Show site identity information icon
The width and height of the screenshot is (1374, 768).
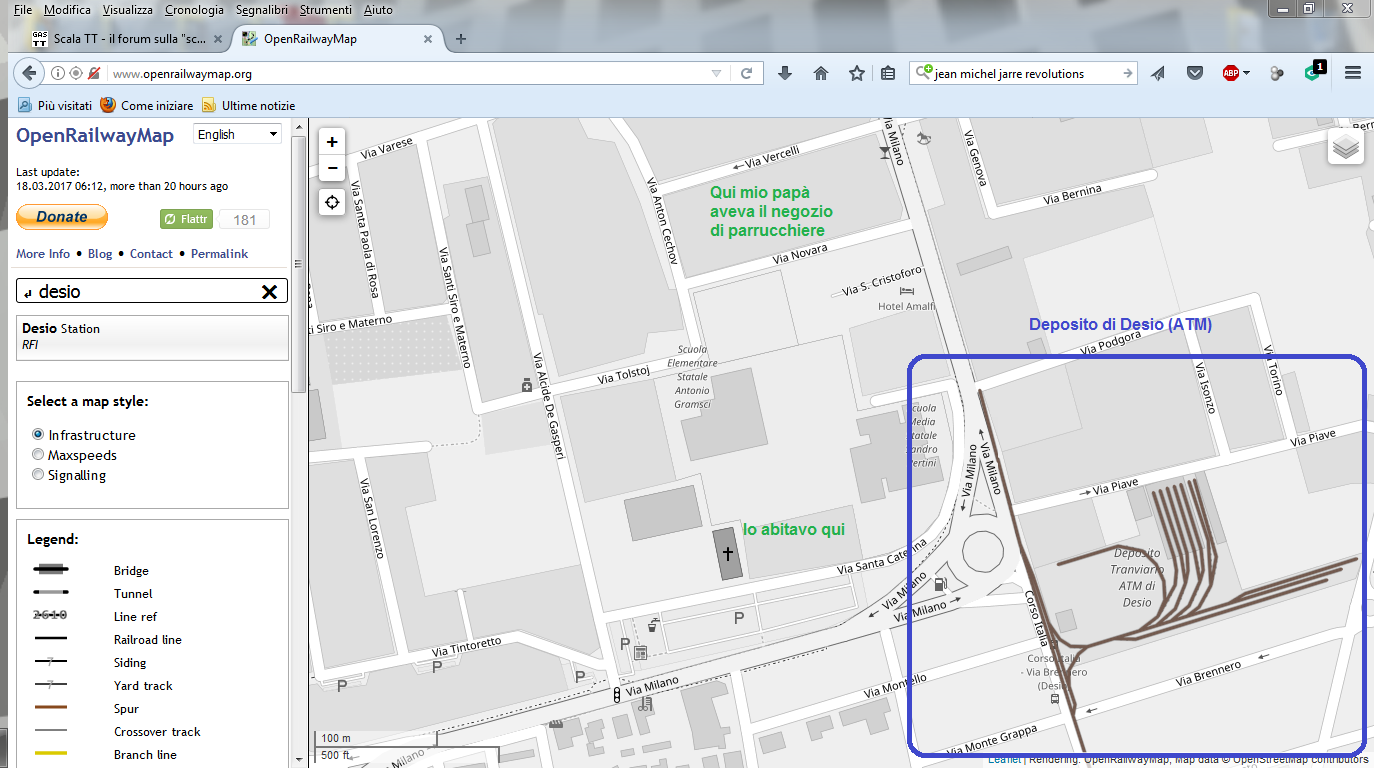57,73
